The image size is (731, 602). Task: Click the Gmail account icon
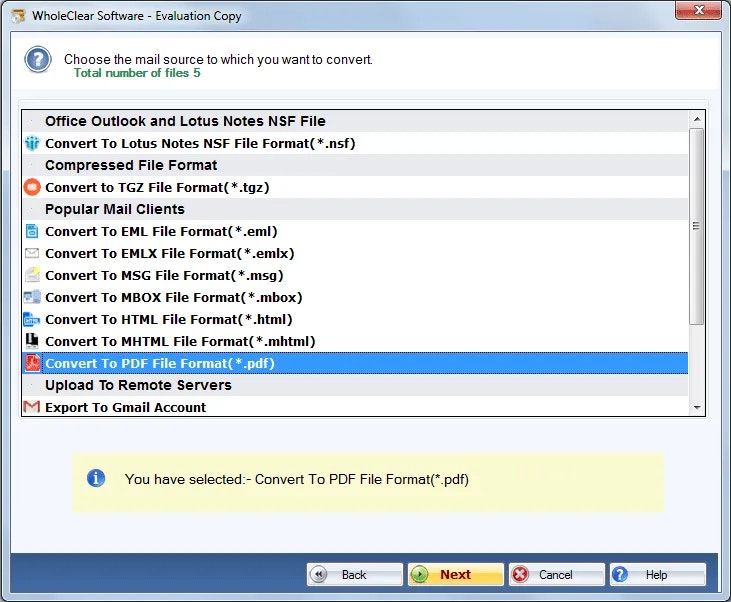pos(32,407)
